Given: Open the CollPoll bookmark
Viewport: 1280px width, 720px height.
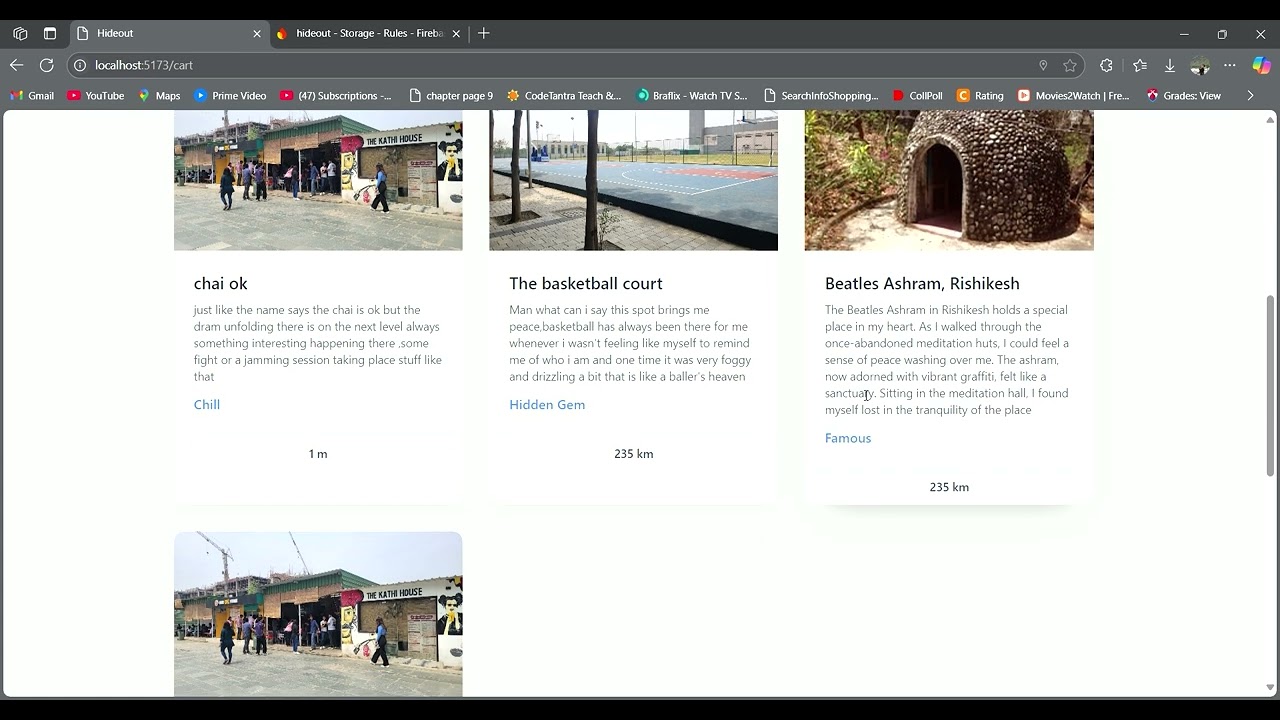Looking at the screenshot, I should (917, 95).
